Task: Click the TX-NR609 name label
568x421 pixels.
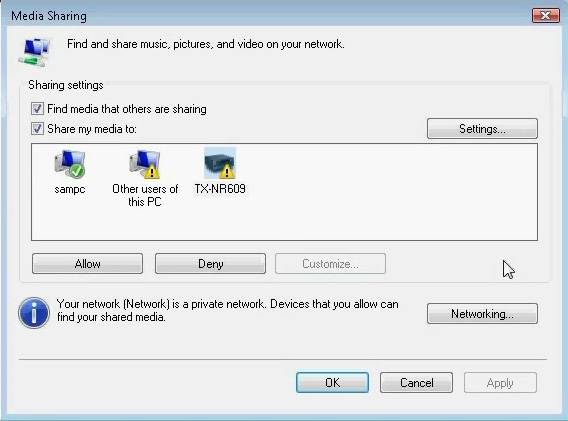Action: (x=220, y=189)
